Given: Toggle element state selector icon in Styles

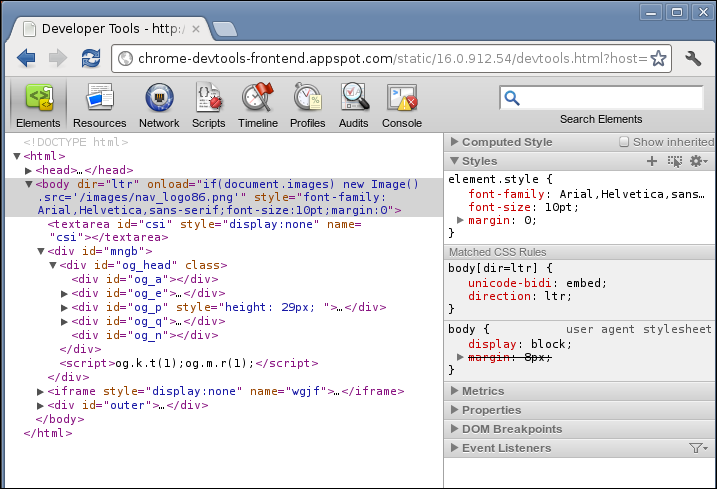Looking at the screenshot, I should (674, 161).
